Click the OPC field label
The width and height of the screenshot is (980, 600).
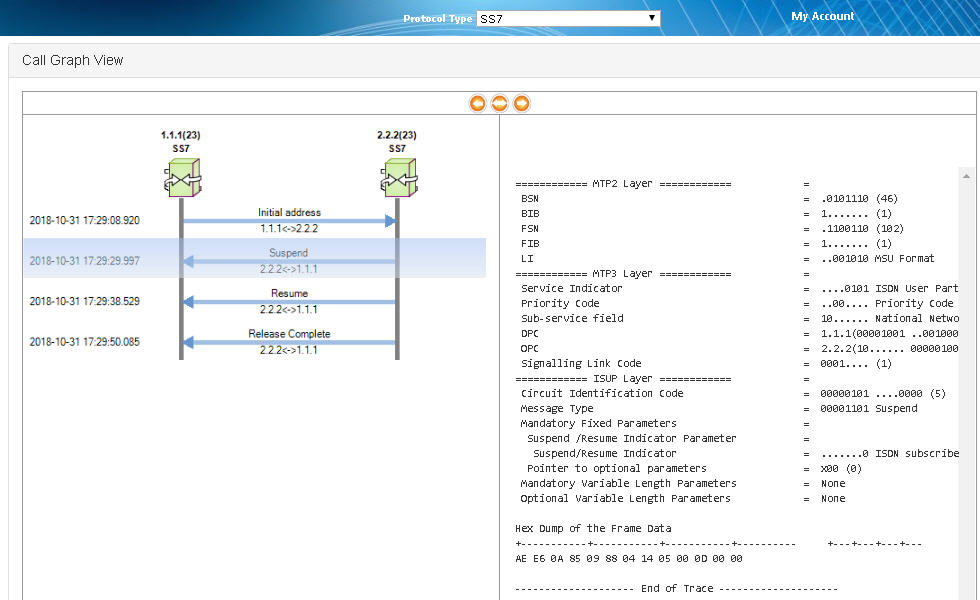(x=529, y=349)
